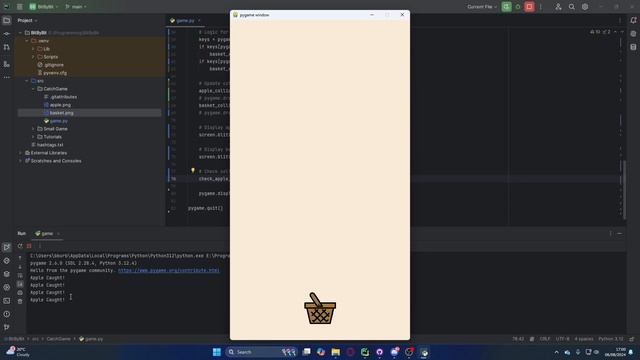
Task: Collapse the project root folder in tree
Action: (x=20, y=33)
